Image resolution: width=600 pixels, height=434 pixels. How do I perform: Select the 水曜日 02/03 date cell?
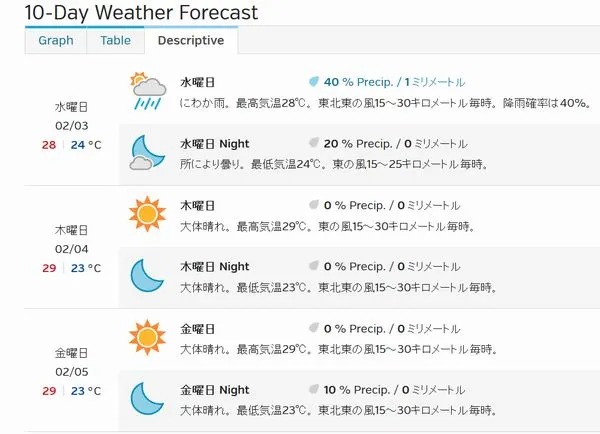tap(72, 126)
